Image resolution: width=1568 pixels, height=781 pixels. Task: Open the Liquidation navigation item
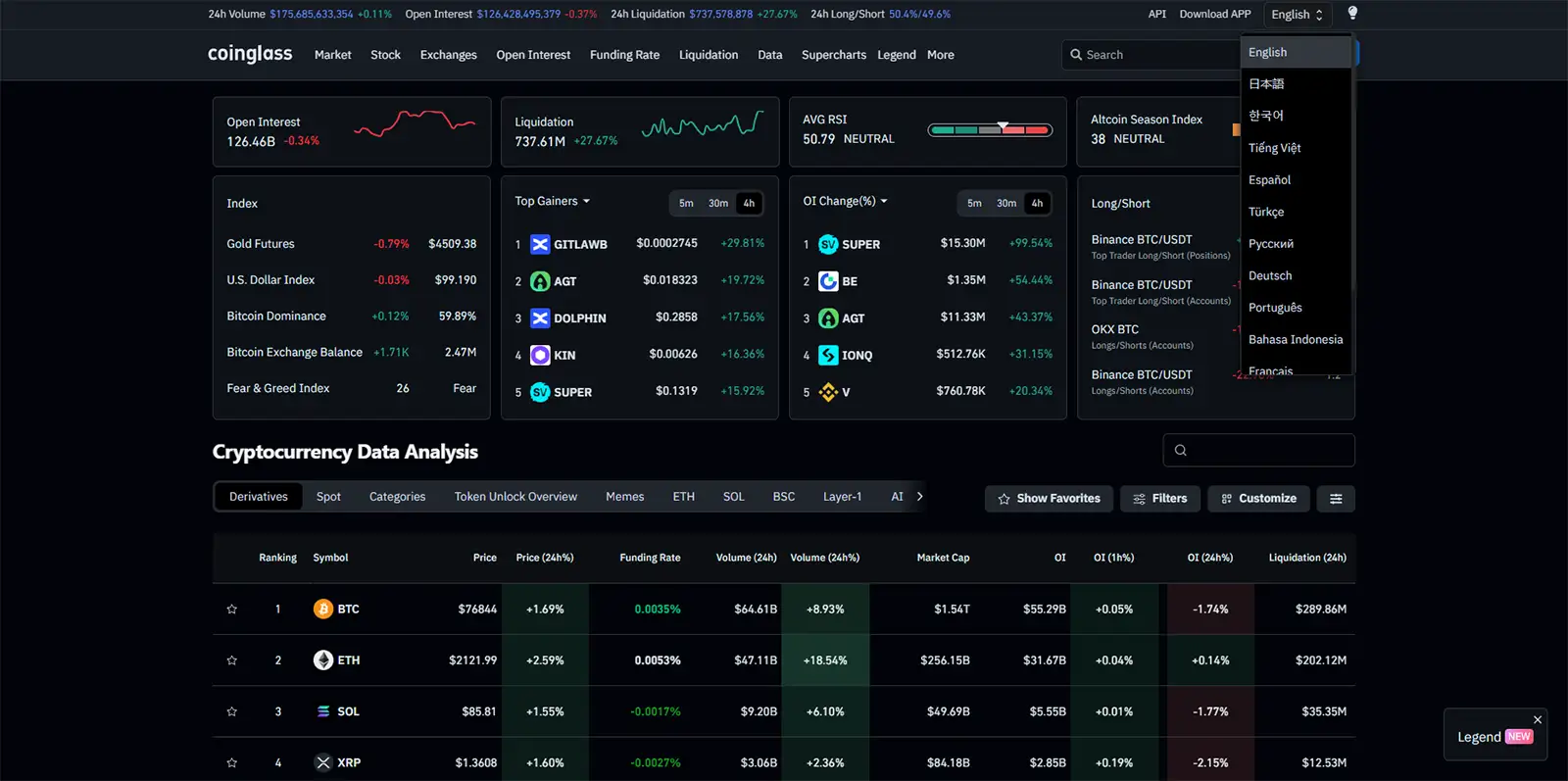(709, 55)
